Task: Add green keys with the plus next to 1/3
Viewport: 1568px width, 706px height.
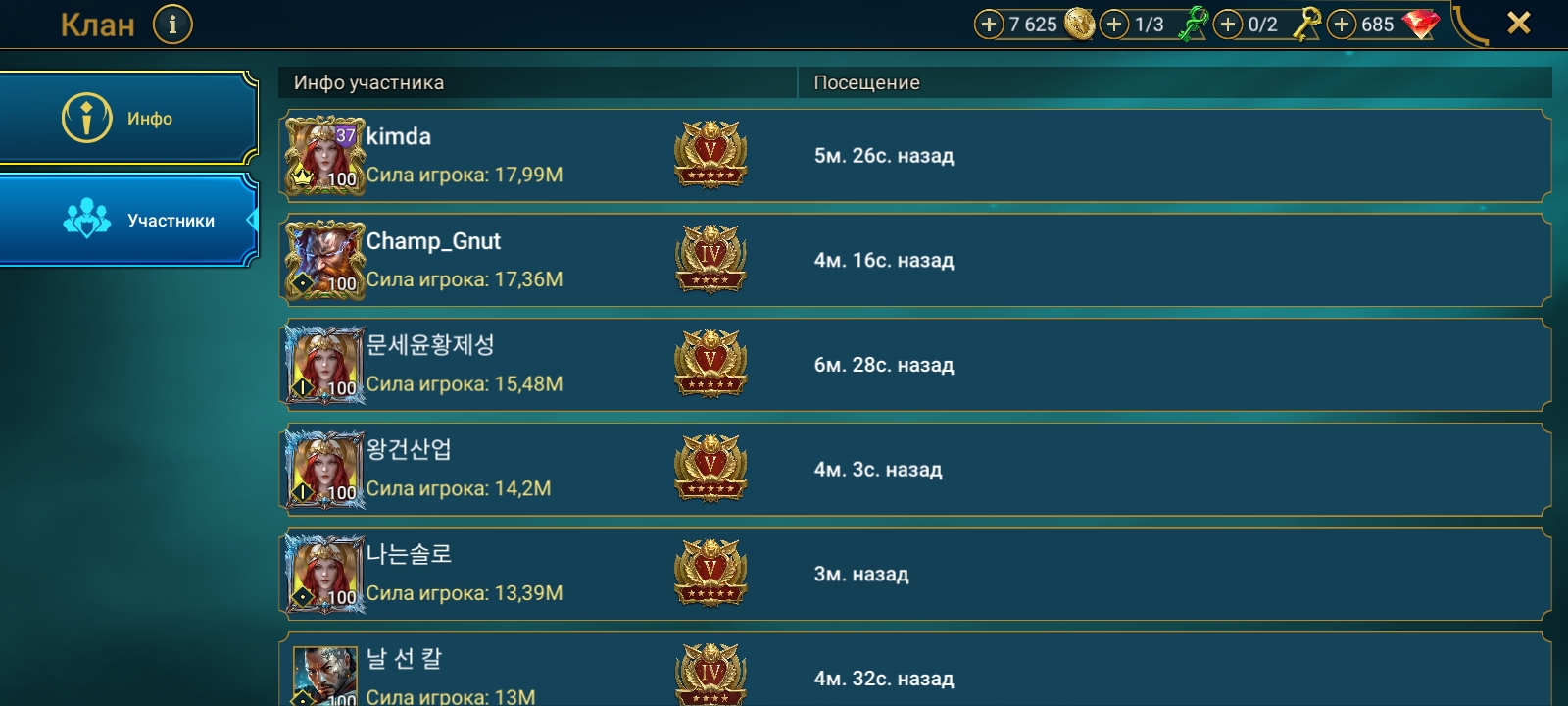Action: coord(1114,25)
